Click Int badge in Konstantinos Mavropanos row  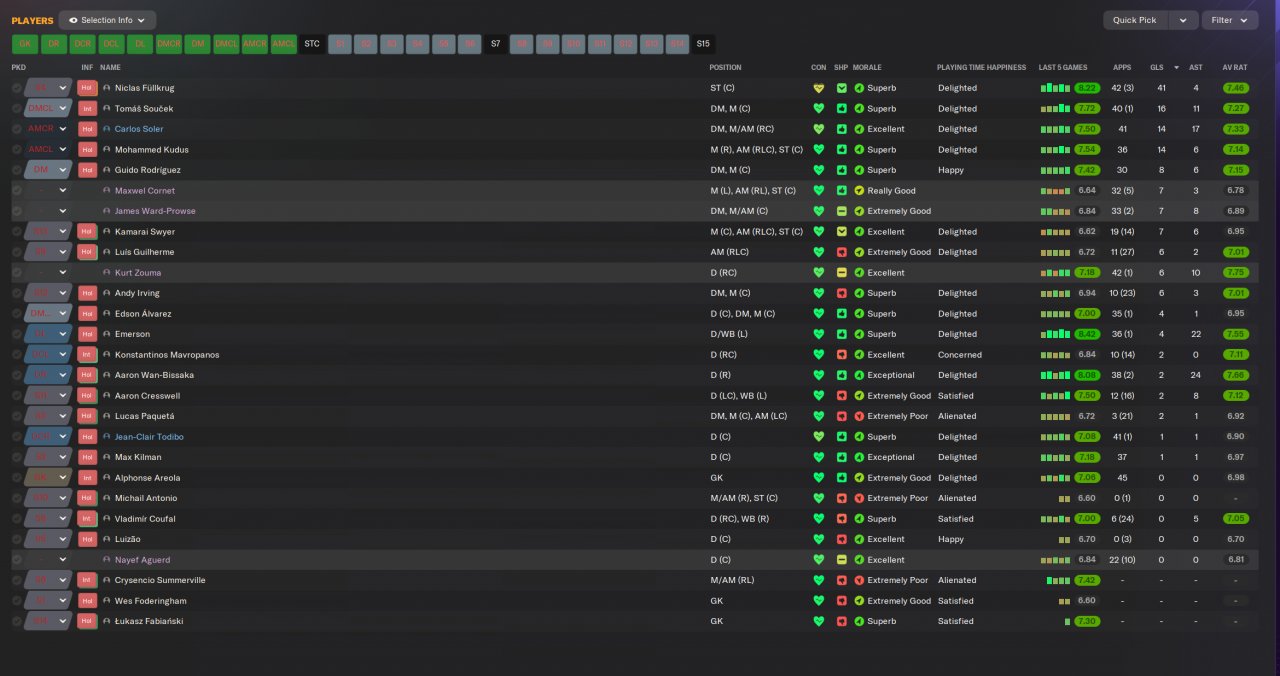pos(87,355)
